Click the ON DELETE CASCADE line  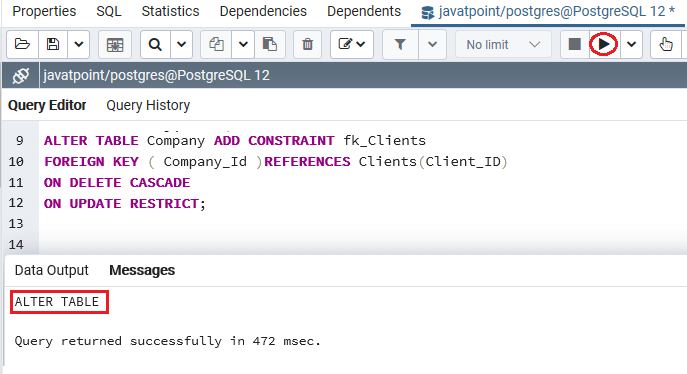tap(117, 183)
